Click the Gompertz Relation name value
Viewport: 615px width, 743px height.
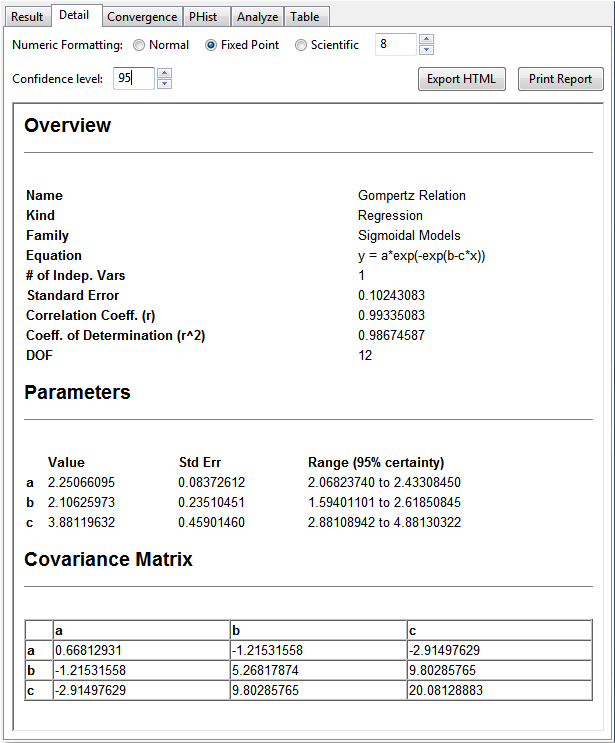(412, 195)
